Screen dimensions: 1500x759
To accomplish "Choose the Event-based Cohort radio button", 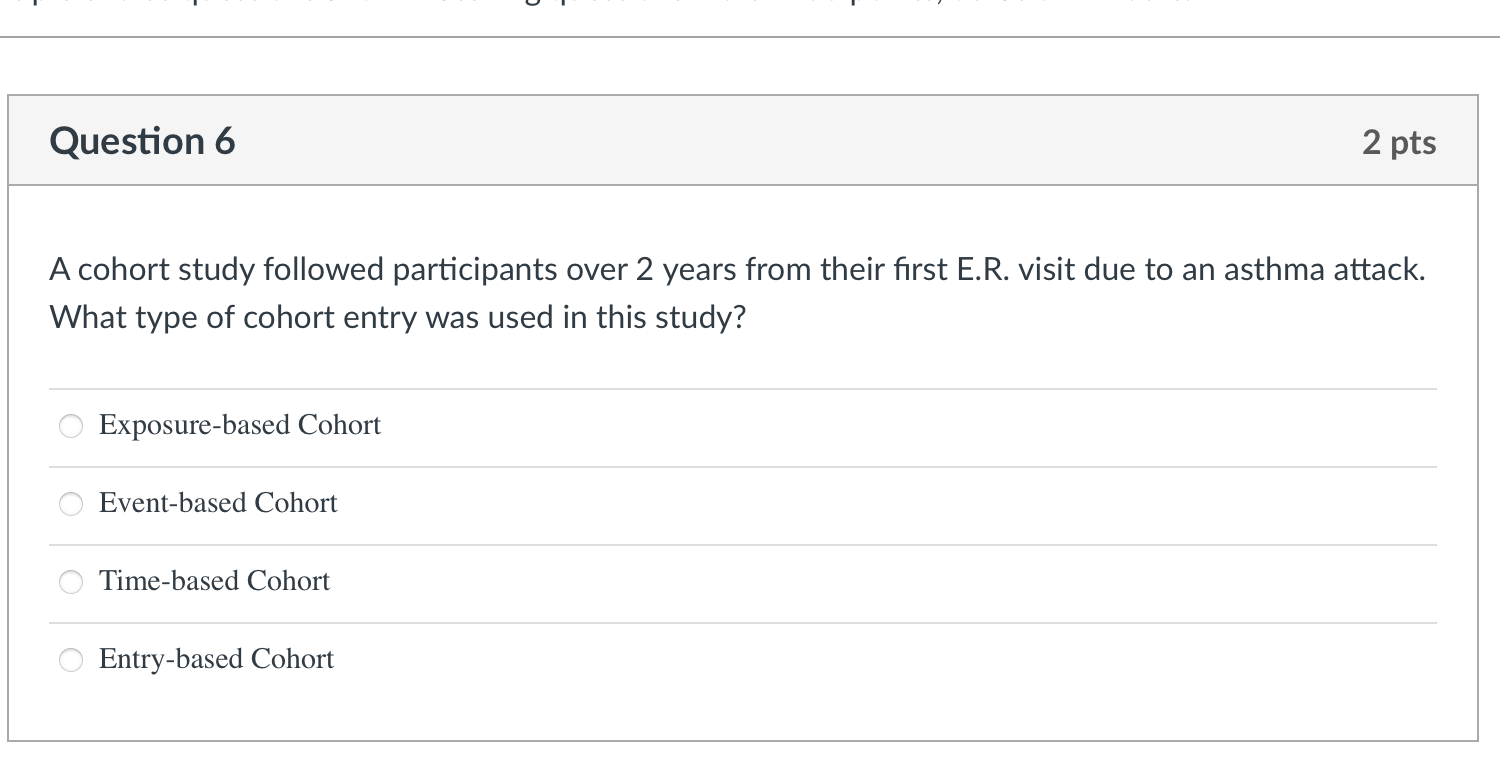I will coord(71,504).
